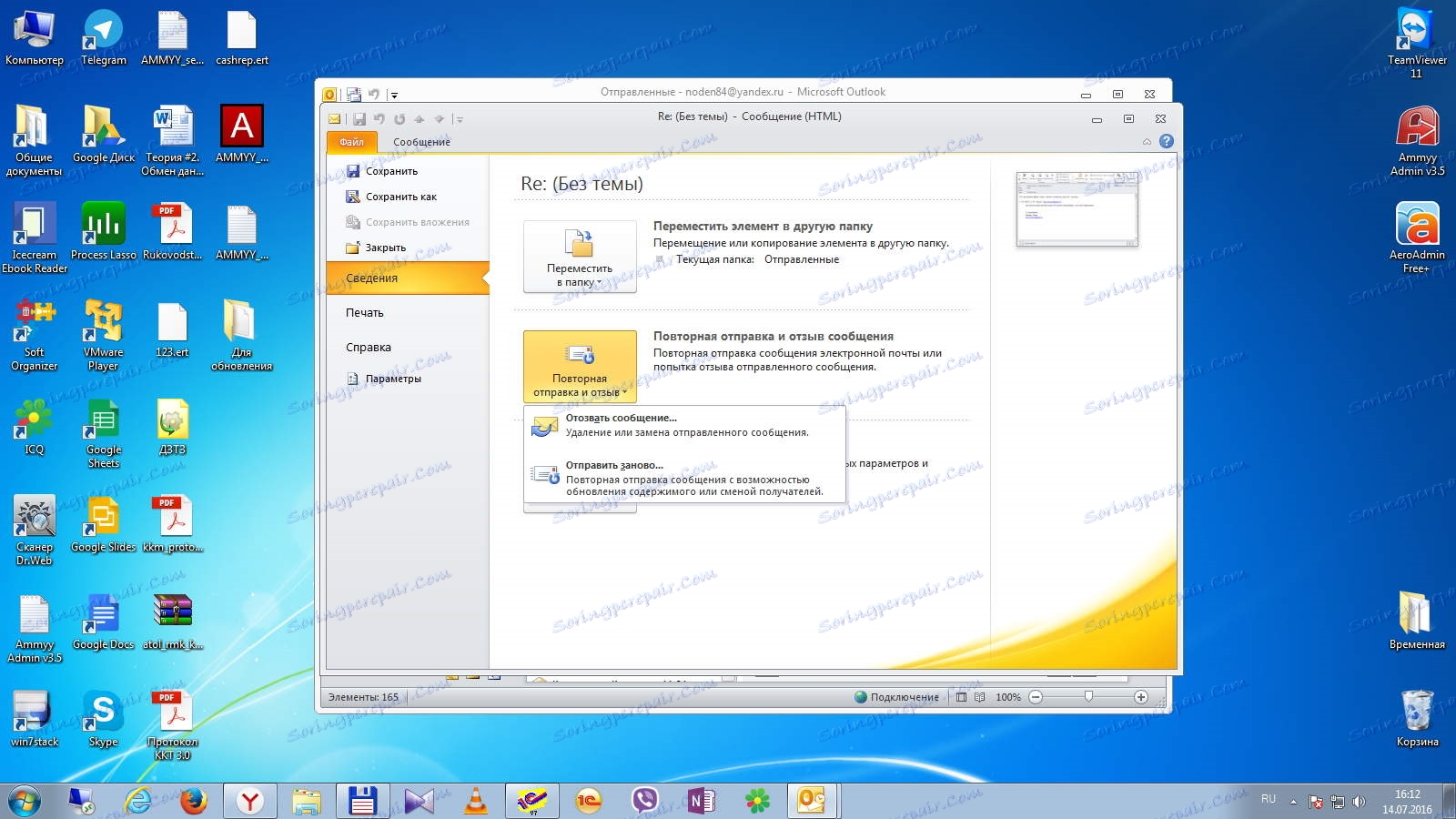Open the Файл tab

click(351, 142)
